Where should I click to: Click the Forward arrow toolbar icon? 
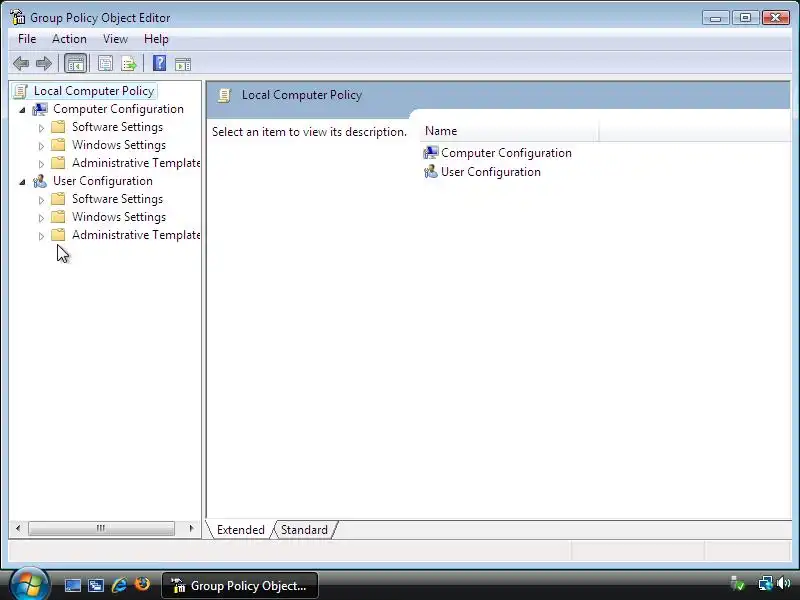click(44, 64)
